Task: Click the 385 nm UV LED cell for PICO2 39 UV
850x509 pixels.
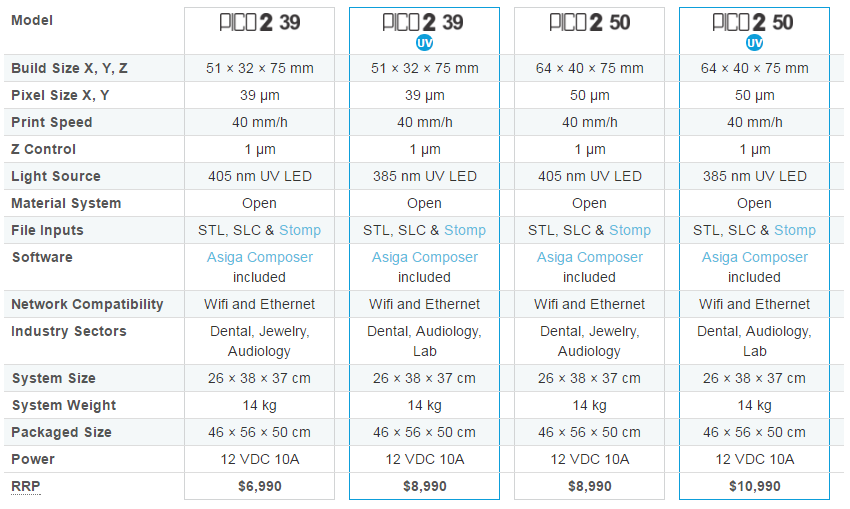Action: pos(424,176)
